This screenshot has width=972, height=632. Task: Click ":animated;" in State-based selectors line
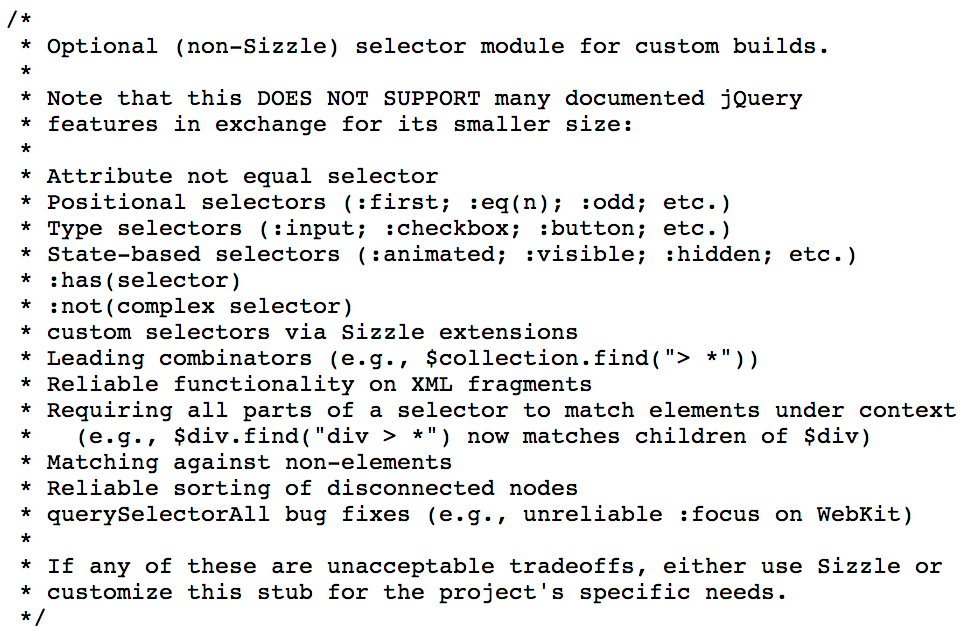click(x=438, y=255)
